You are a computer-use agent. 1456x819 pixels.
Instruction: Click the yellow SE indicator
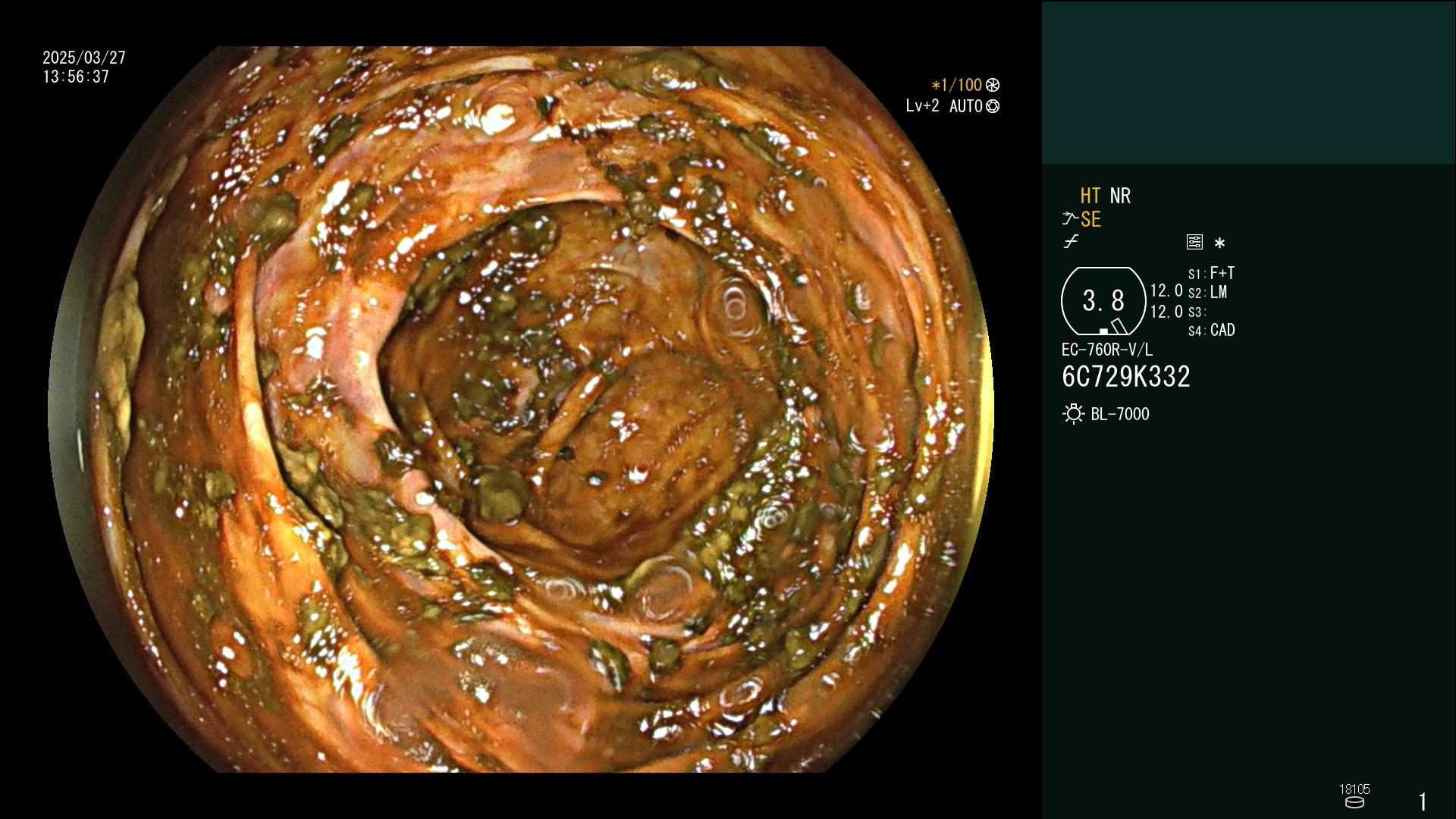(x=1090, y=219)
